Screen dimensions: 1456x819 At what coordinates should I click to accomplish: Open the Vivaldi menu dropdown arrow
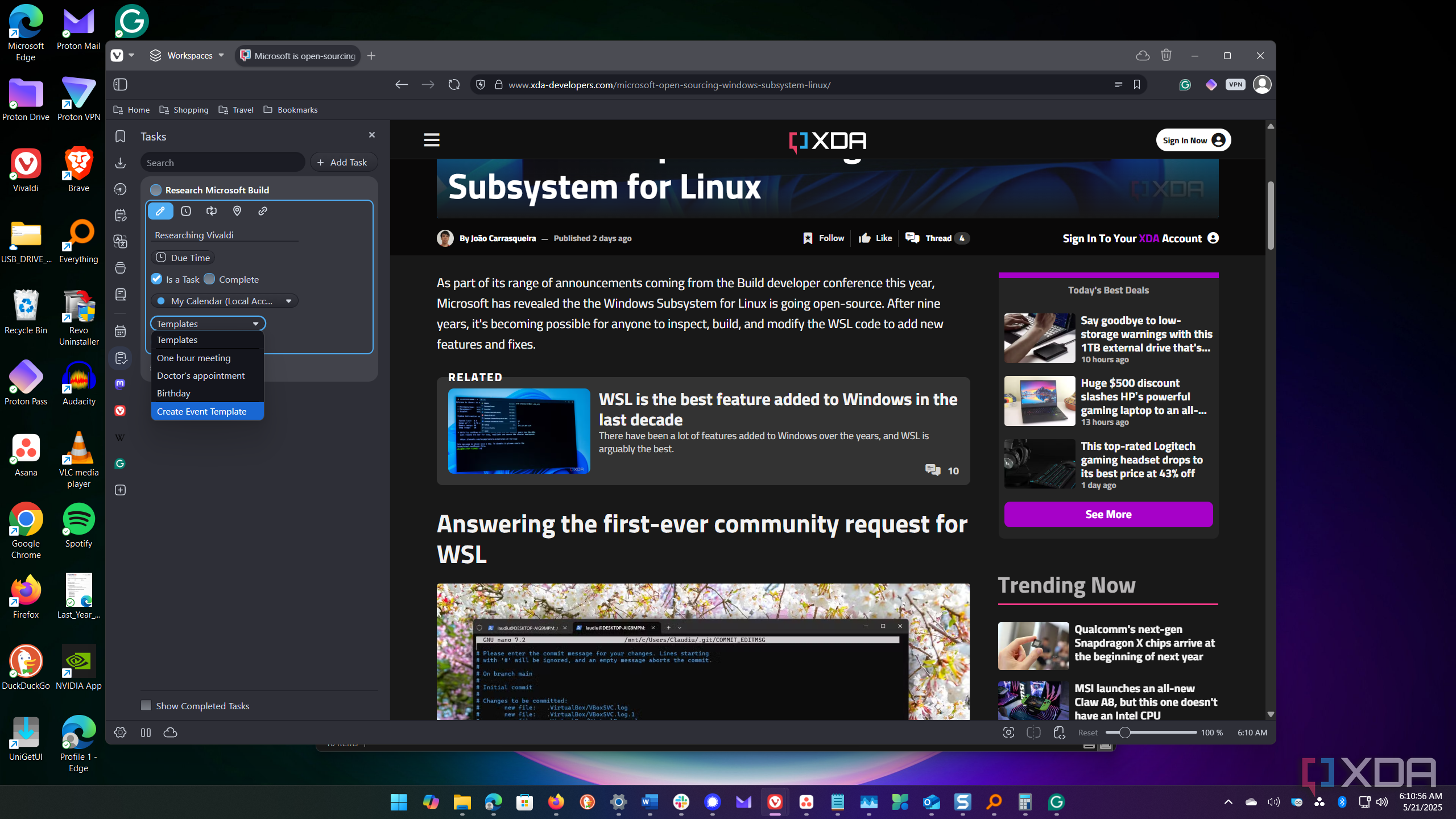pos(131,56)
